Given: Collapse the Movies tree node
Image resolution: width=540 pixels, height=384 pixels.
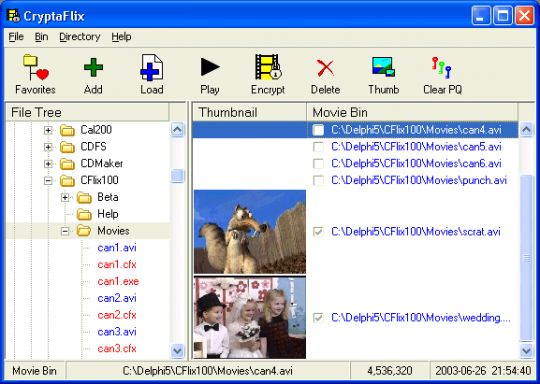Looking at the screenshot, I should pos(65,231).
